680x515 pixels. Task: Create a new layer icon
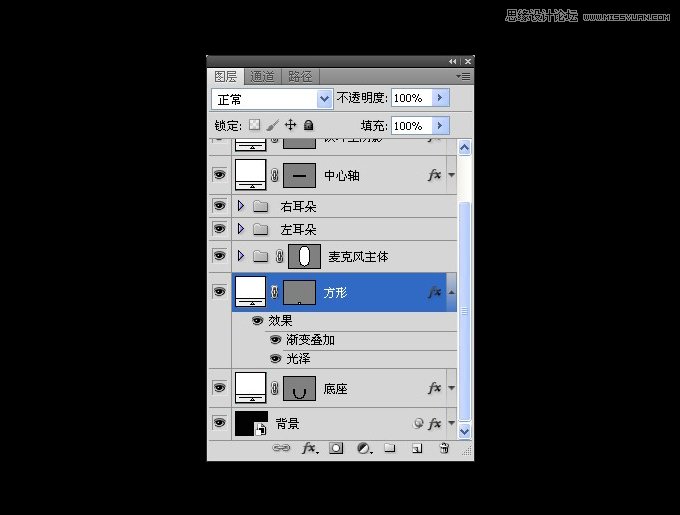417,448
